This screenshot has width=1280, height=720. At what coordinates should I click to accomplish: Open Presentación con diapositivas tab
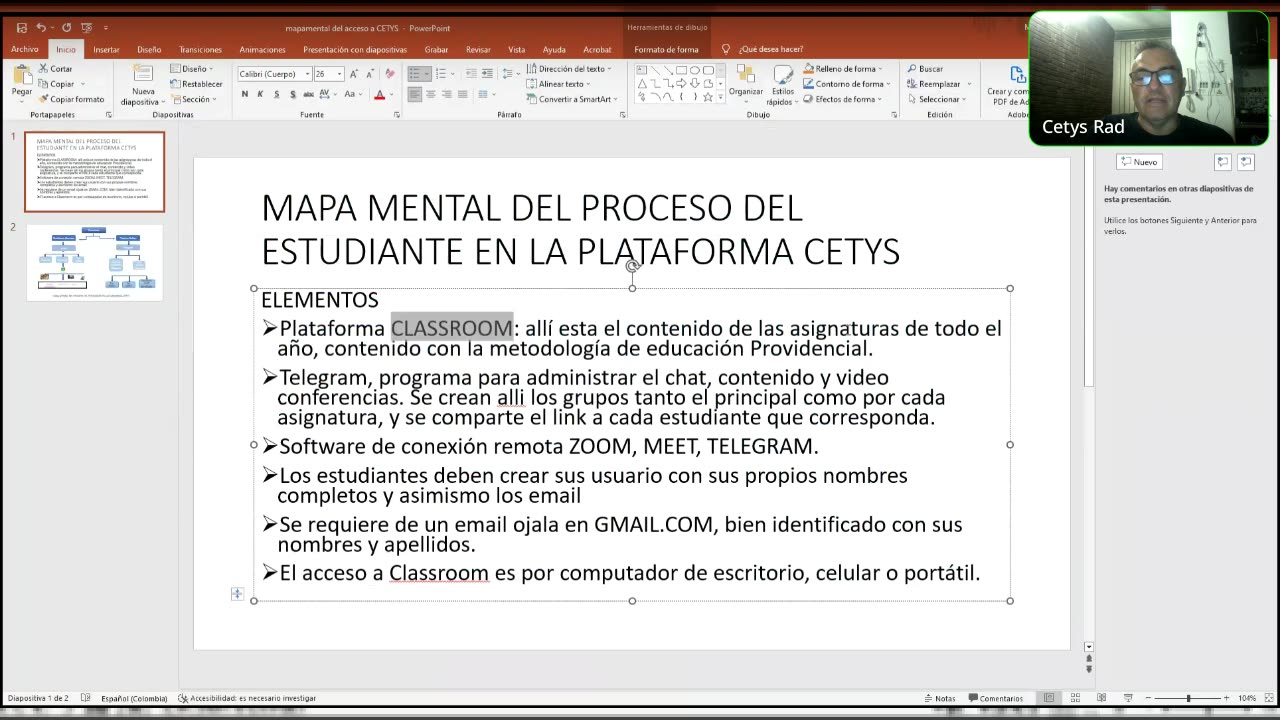[355, 49]
